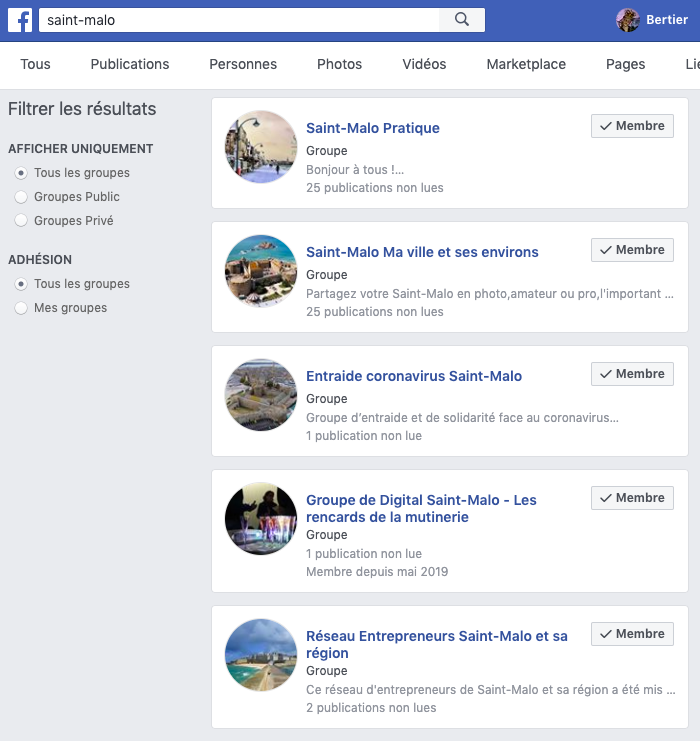Switch to the Marketplace tab
The width and height of the screenshot is (700, 741).
click(x=526, y=64)
